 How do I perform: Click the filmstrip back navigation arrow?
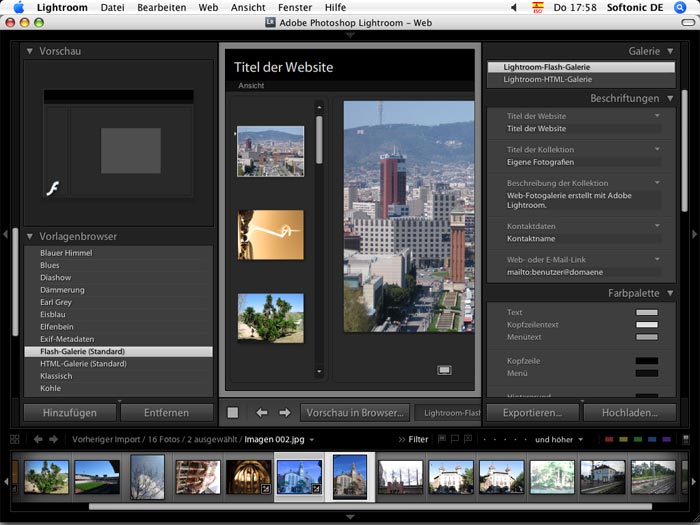[38, 439]
